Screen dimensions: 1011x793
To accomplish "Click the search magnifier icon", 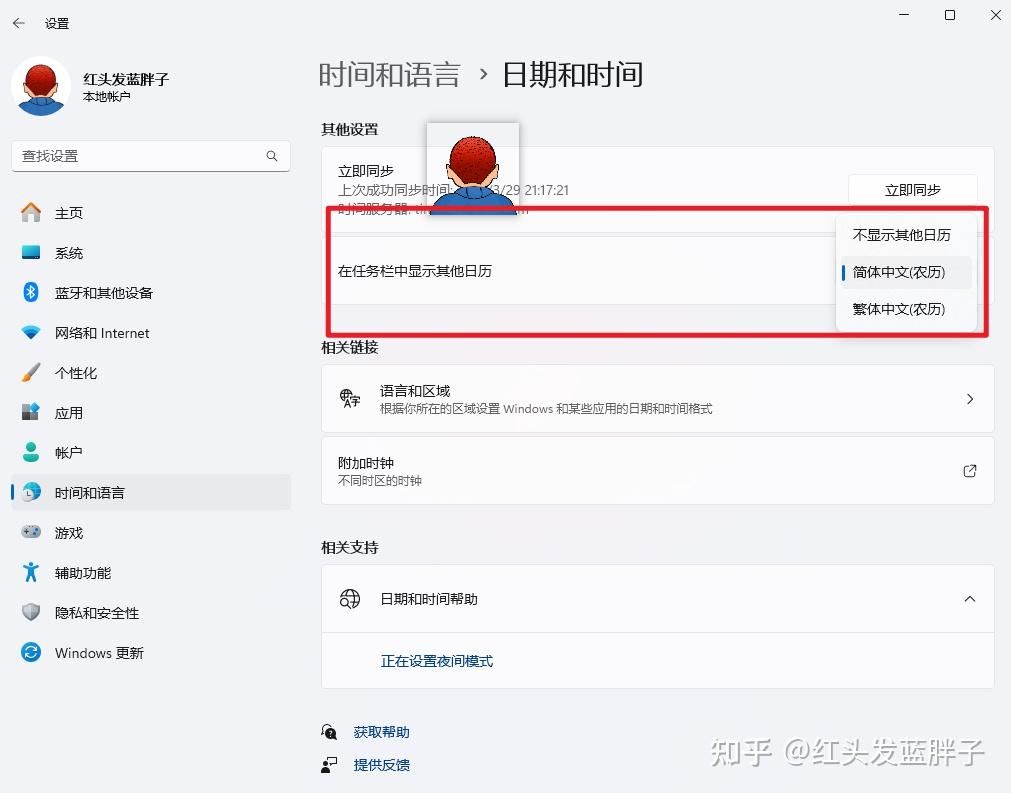I will pyautogui.click(x=271, y=156).
